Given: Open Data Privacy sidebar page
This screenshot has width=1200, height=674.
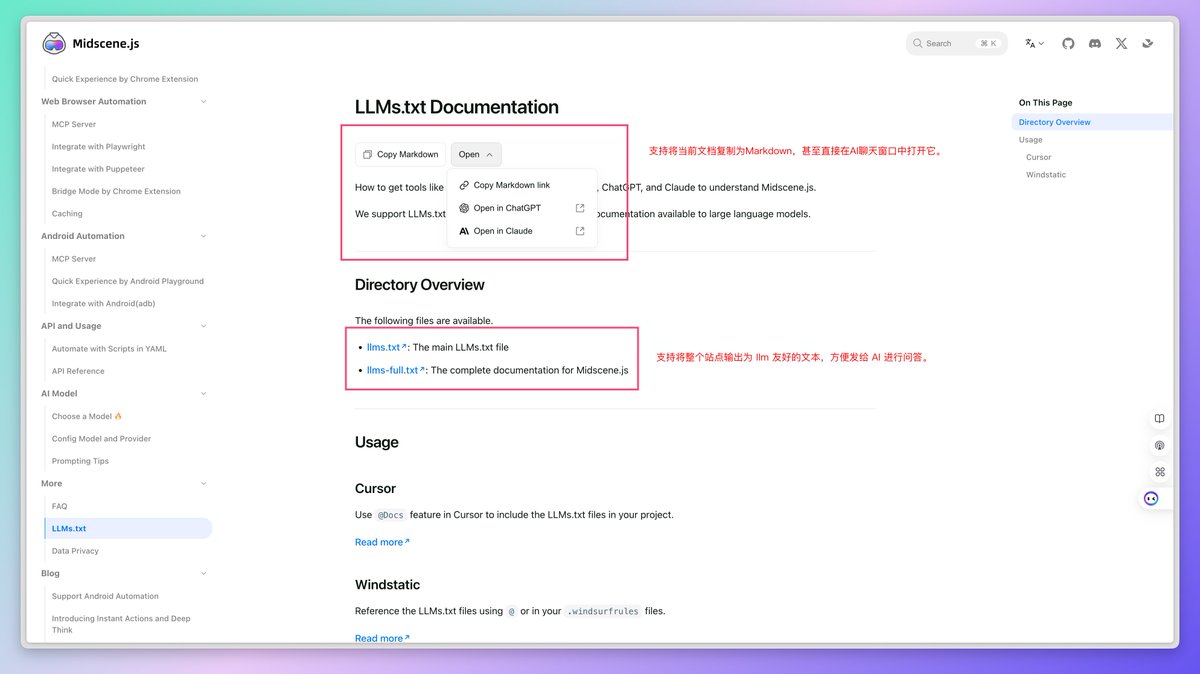Looking at the screenshot, I should [x=75, y=551].
